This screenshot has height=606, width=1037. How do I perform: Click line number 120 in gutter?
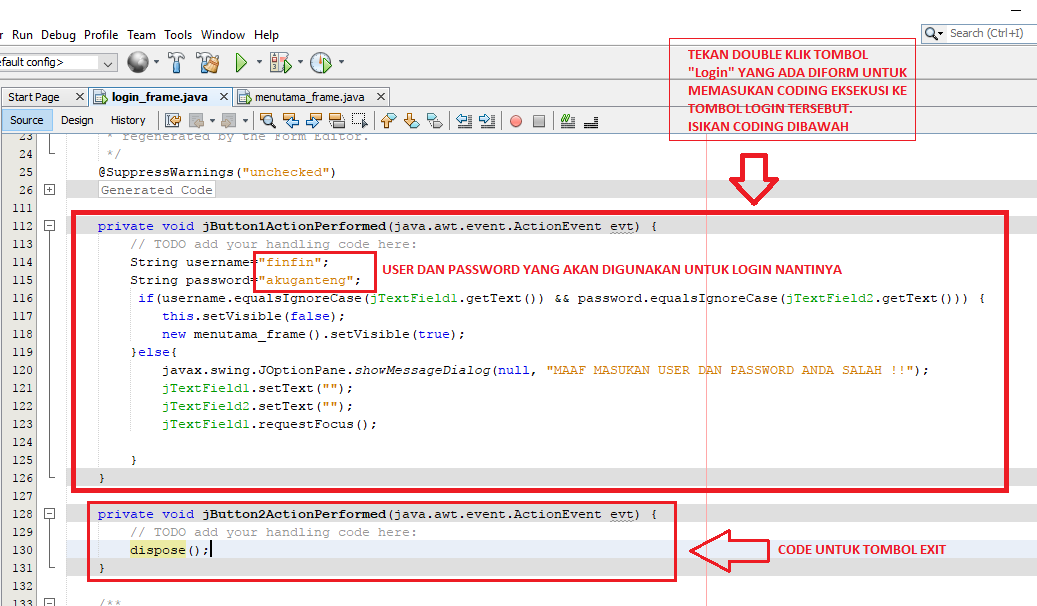(22, 370)
